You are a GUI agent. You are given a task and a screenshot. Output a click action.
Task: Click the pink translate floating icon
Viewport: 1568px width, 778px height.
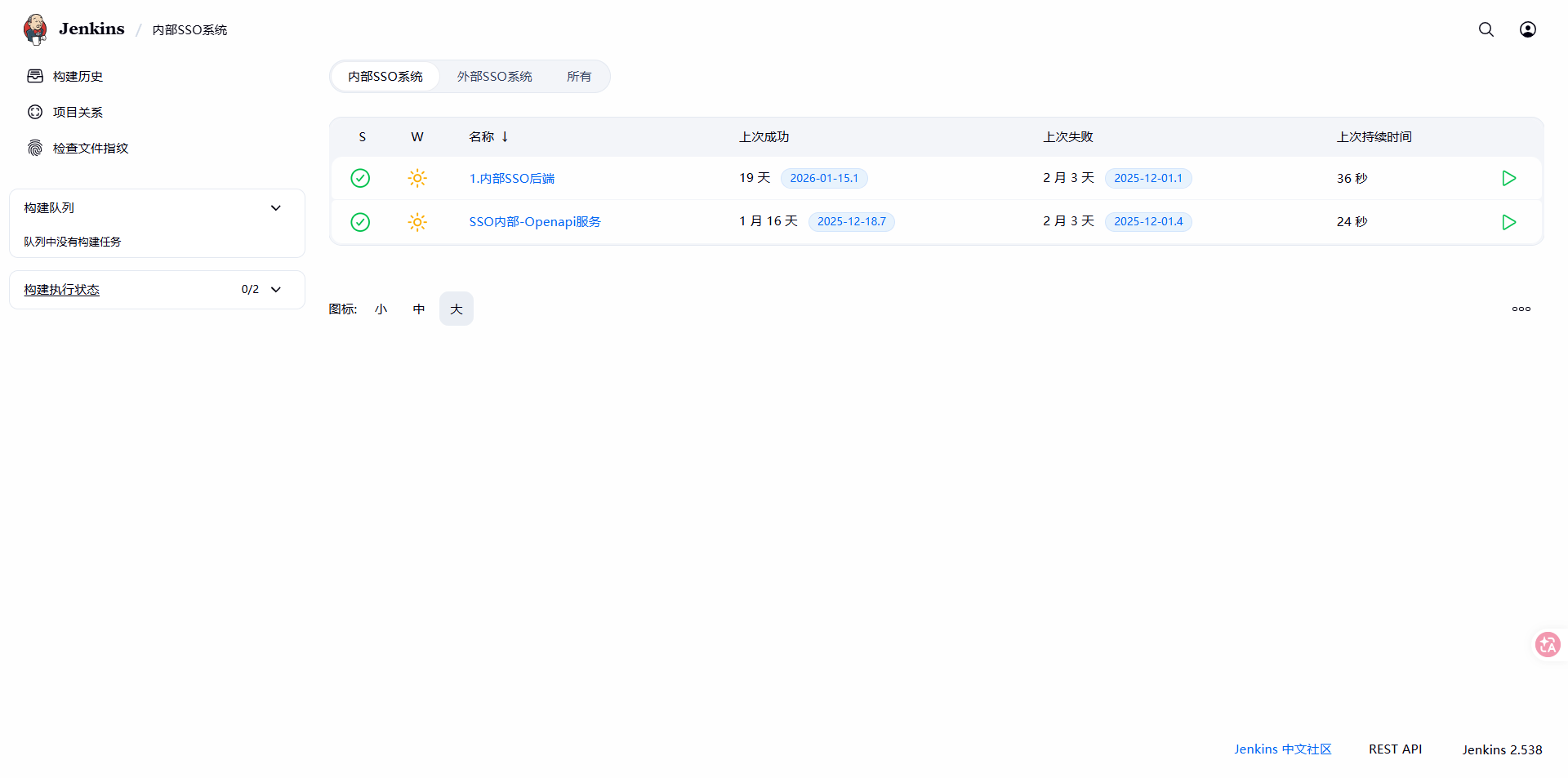point(1547,645)
